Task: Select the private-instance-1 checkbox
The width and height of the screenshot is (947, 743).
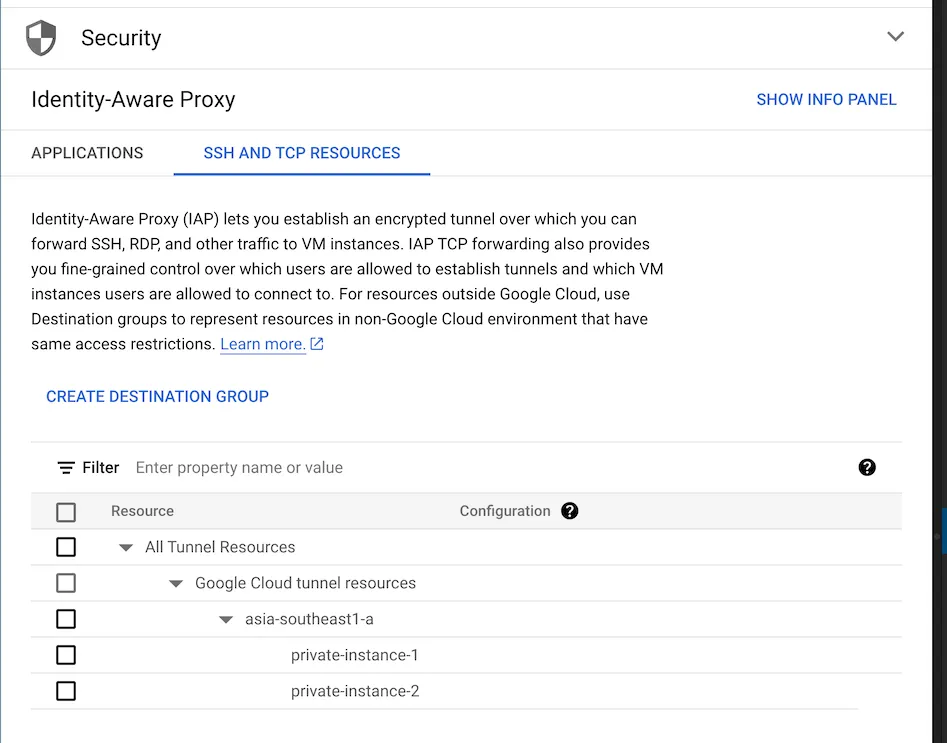Action: click(x=66, y=655)
